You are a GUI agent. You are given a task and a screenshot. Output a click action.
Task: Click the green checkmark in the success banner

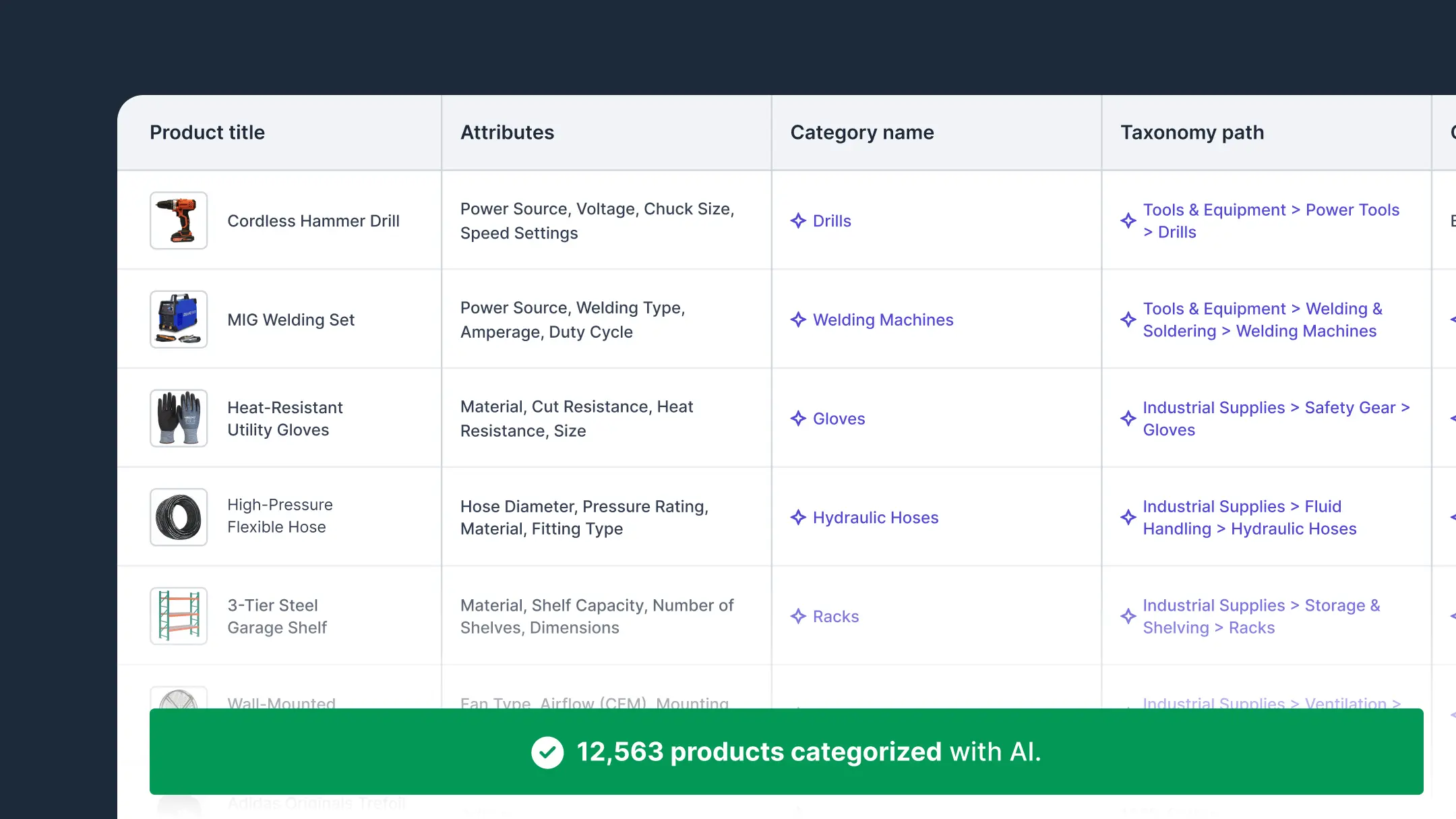547,752
